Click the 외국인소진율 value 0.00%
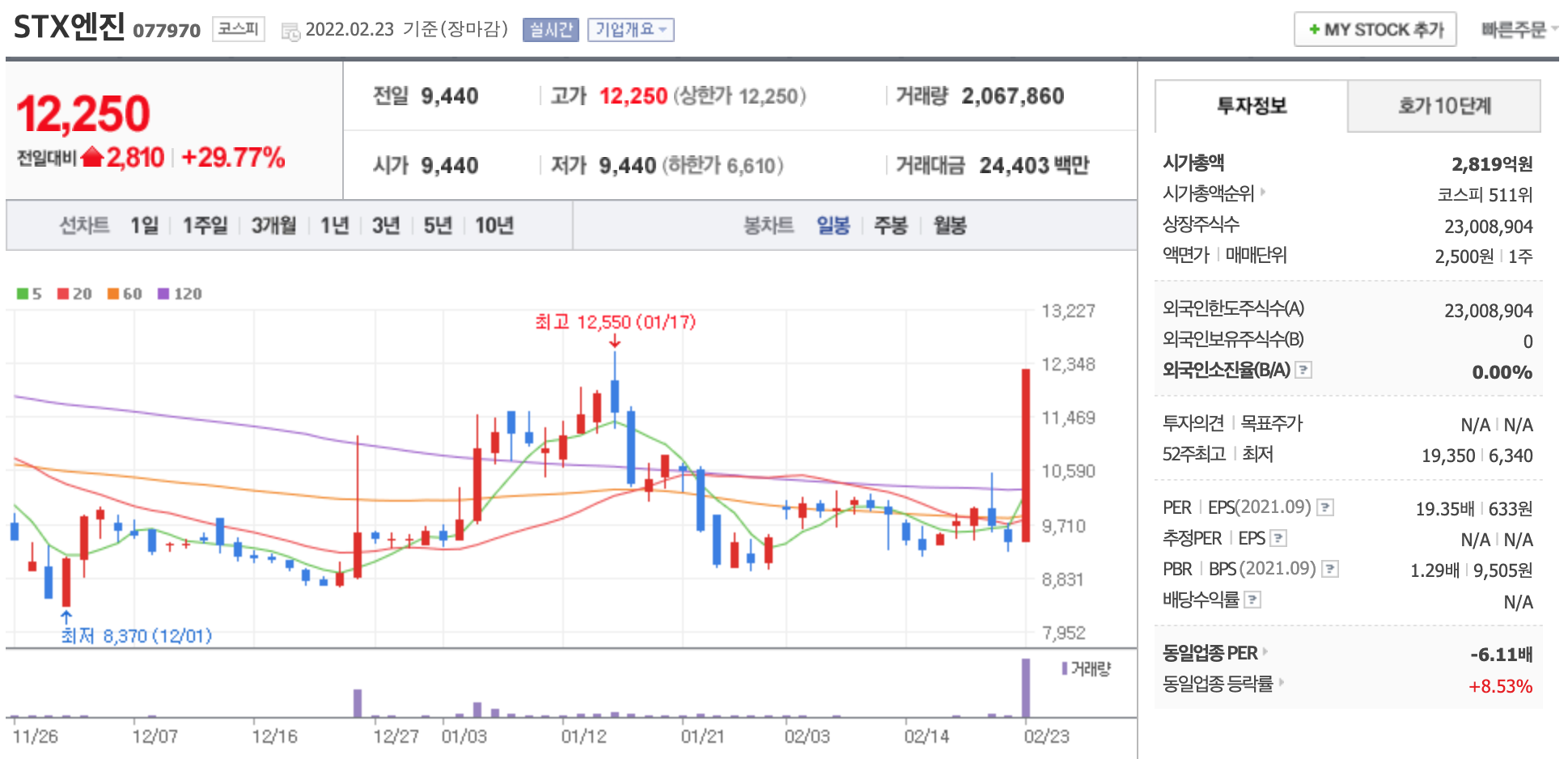Viewport: 1568px width, 759px height. coord(1502,372)
